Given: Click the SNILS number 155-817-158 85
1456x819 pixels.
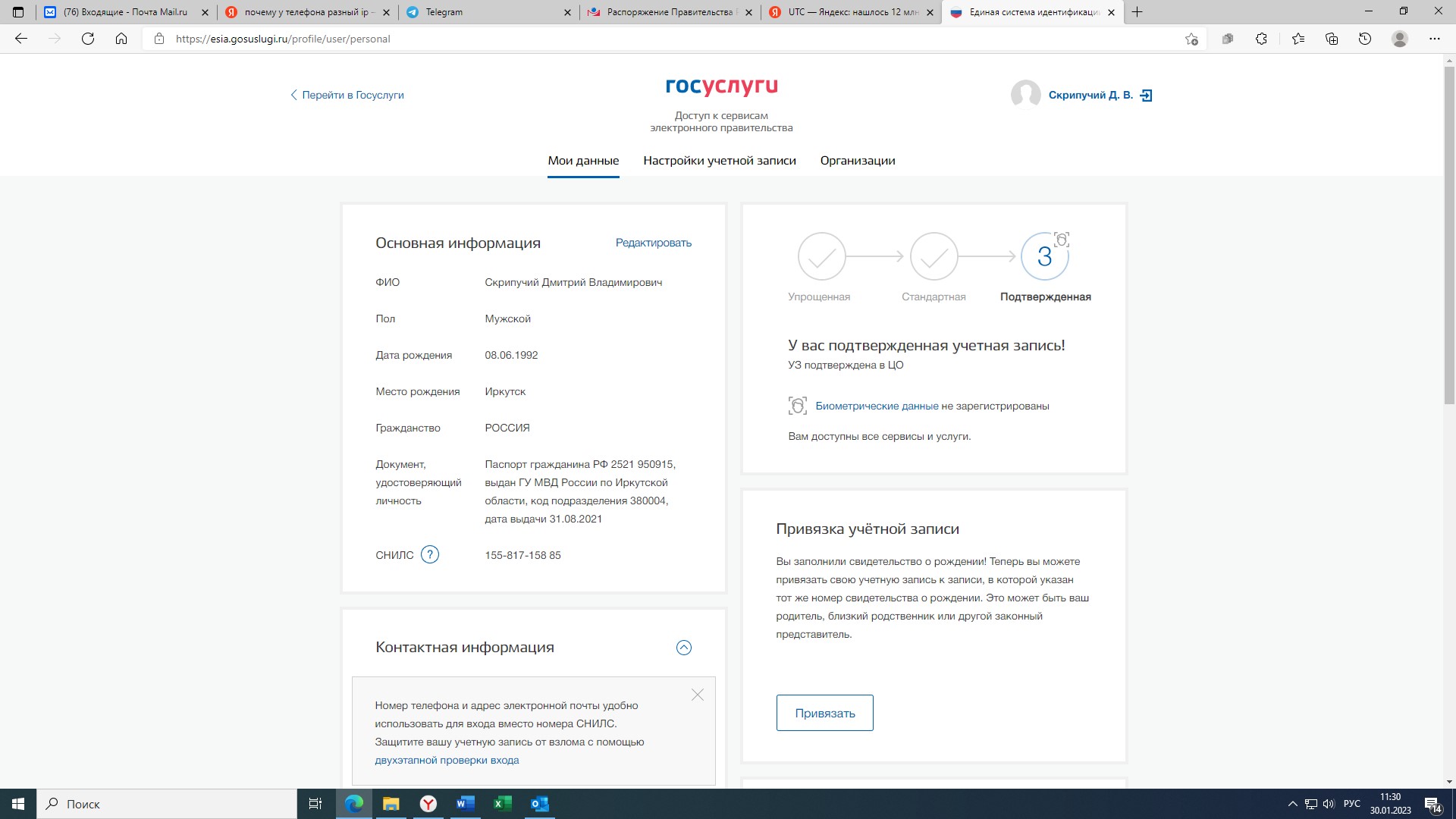Looking at the screenshot, I should click(x=522, y=555).
